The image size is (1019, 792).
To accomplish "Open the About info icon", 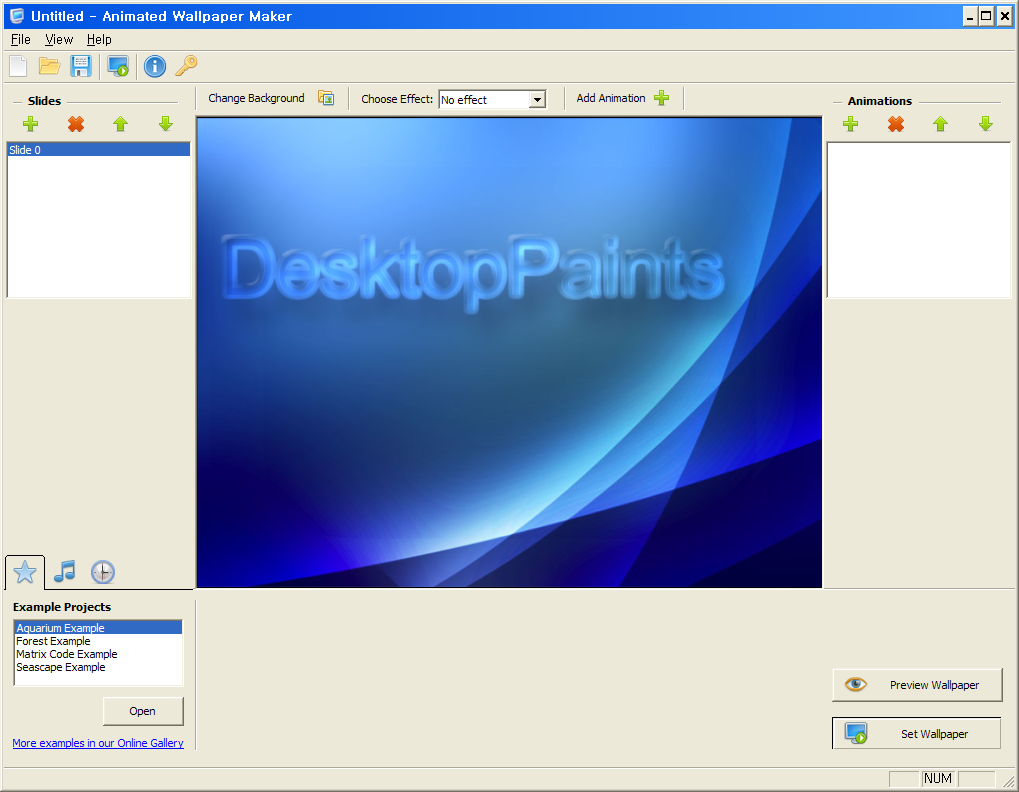I will 155,66.
